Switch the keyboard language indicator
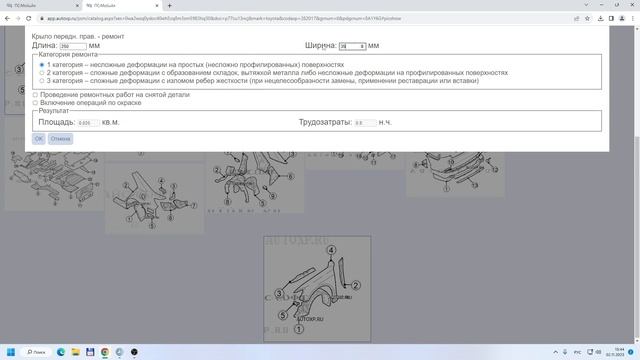This screenshot has height=360, width=640. (577, 352)
